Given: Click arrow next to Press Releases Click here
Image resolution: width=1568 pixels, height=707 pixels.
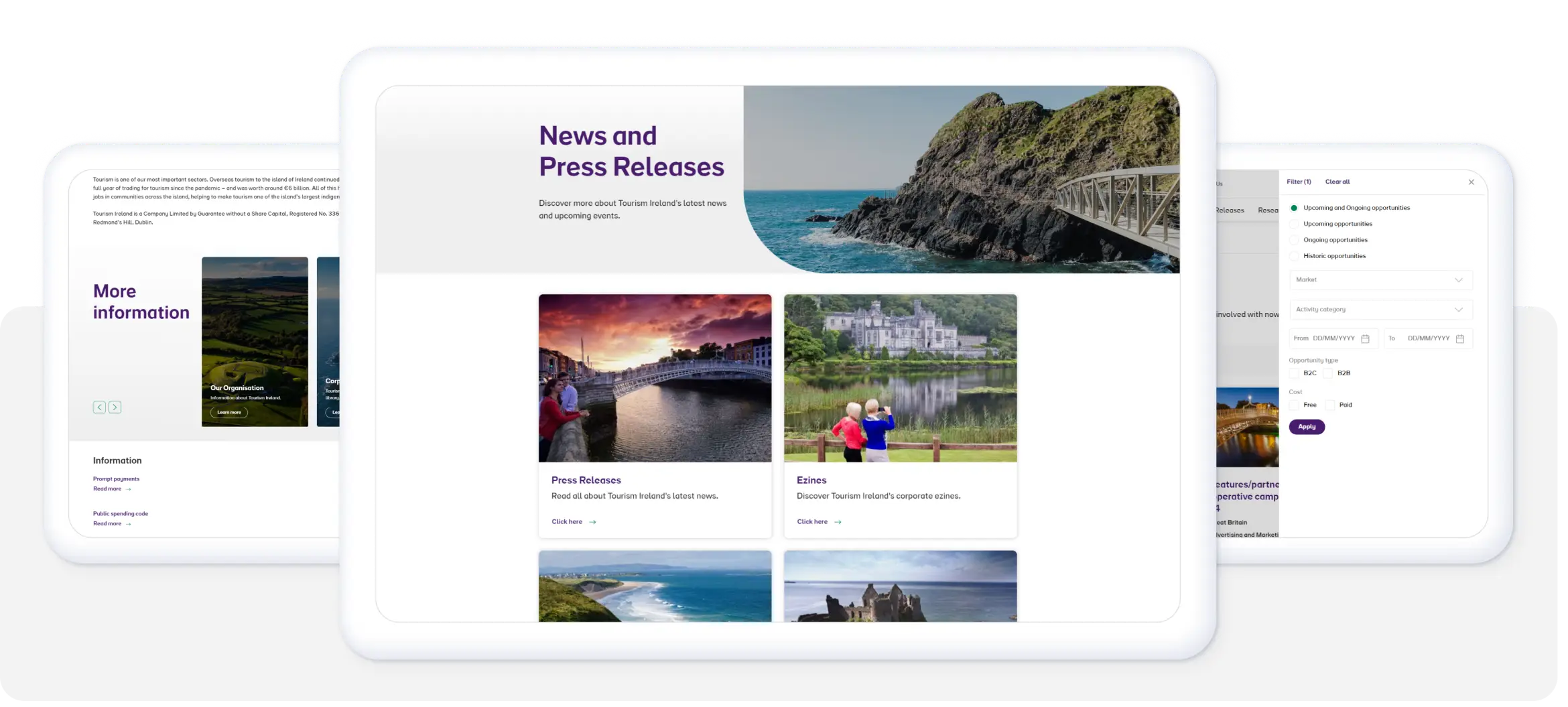Looking at the screenshot, I should 592,522.
